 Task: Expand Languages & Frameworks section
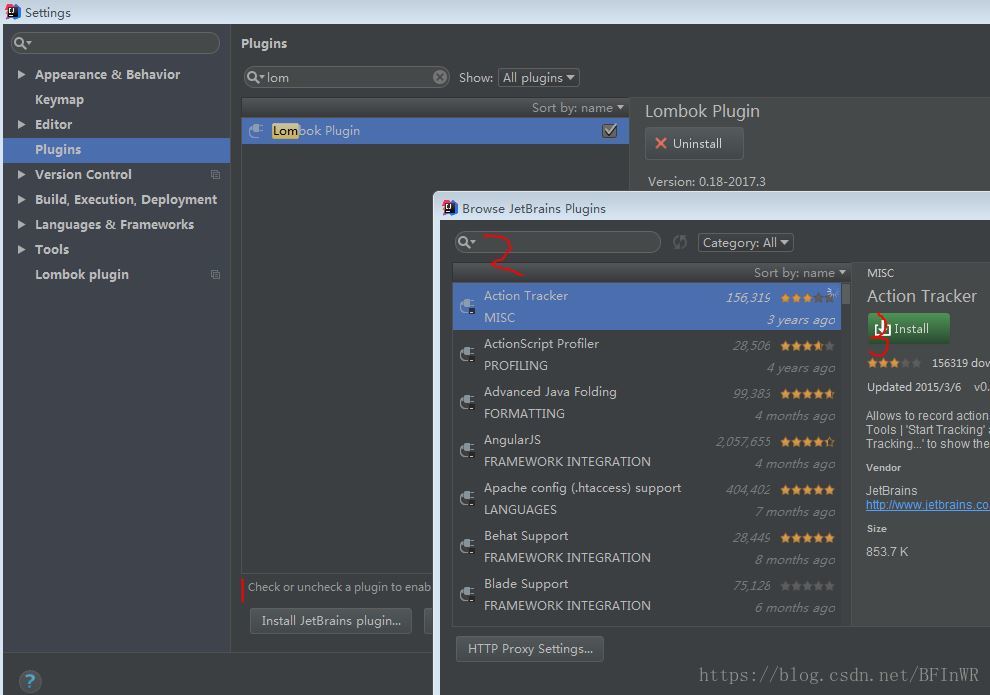pyautogui.click(x=21, y=224)
